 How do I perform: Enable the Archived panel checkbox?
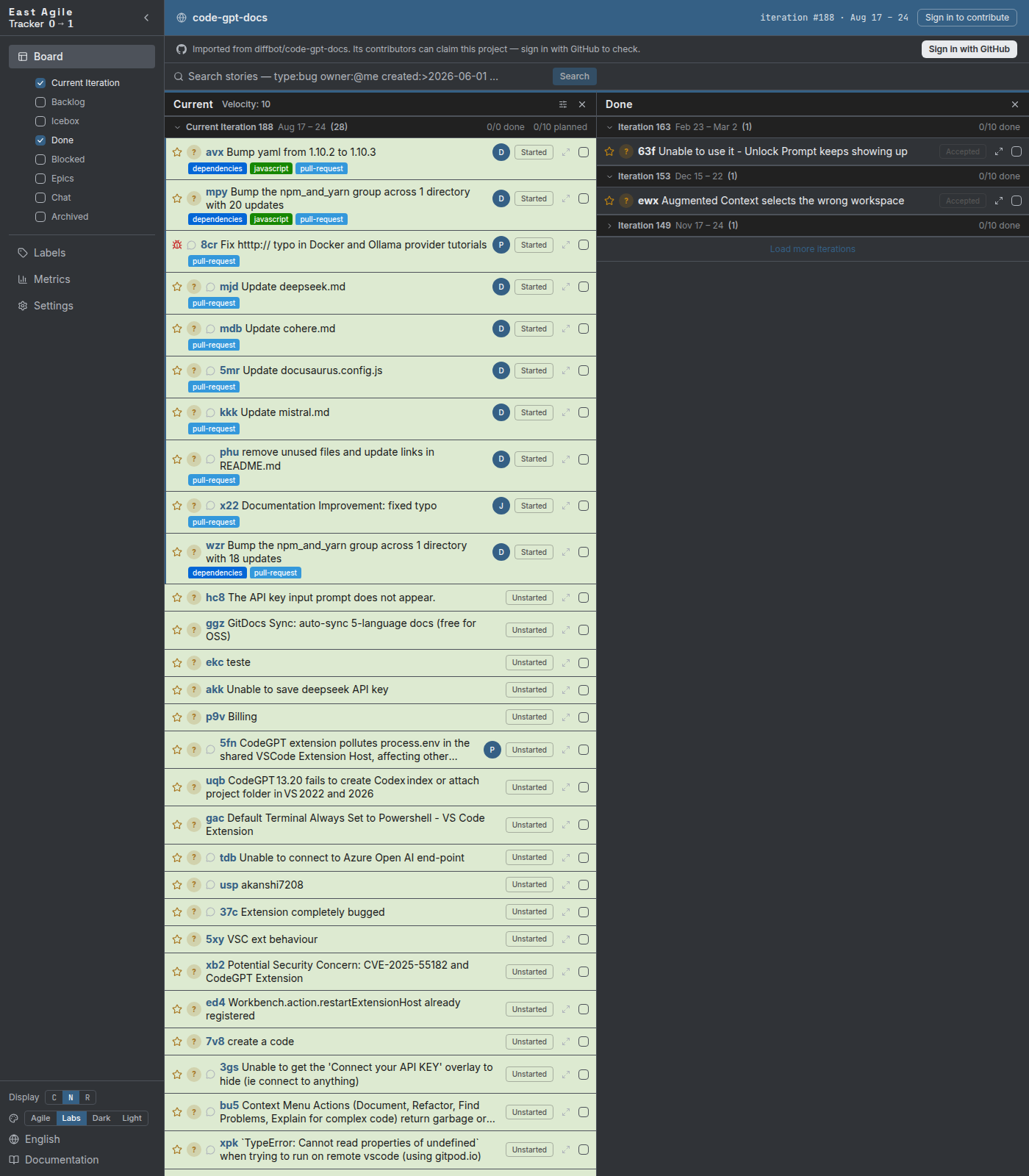[40, 217]
